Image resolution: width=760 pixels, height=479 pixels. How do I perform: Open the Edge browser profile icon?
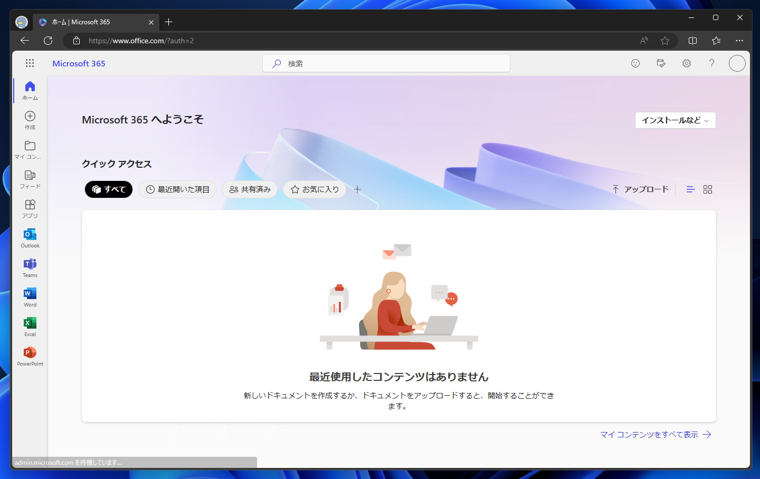(x=21, y=22)
